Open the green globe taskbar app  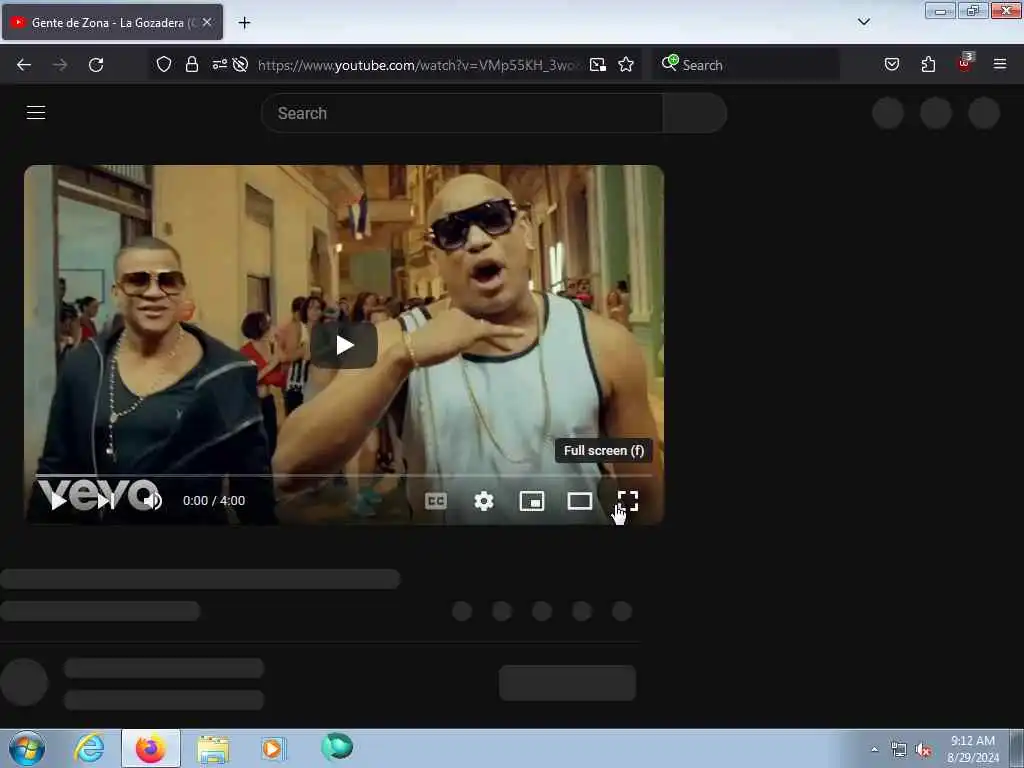(x=337, y=747)
